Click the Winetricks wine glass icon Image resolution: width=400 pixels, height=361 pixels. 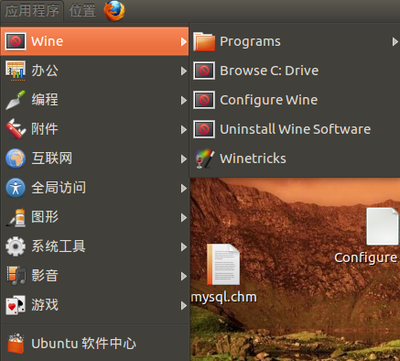coord(204,159)
